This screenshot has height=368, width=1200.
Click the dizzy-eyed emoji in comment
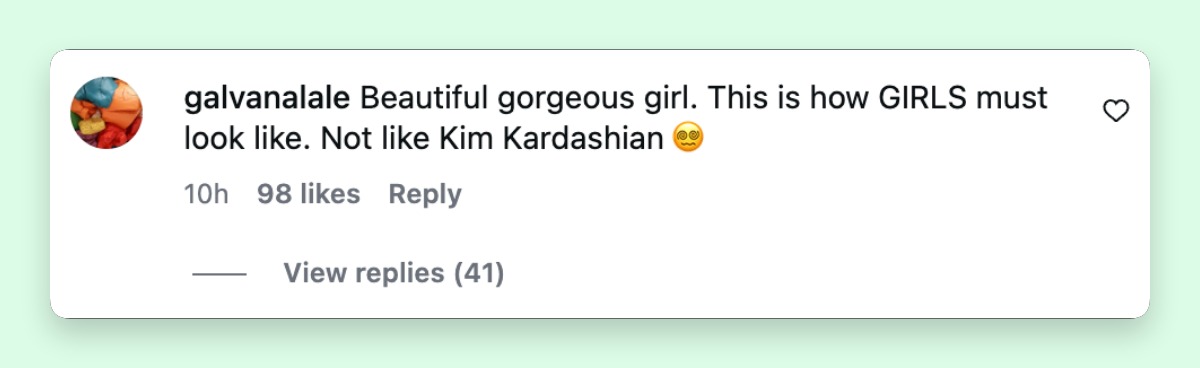pos(688,136)
